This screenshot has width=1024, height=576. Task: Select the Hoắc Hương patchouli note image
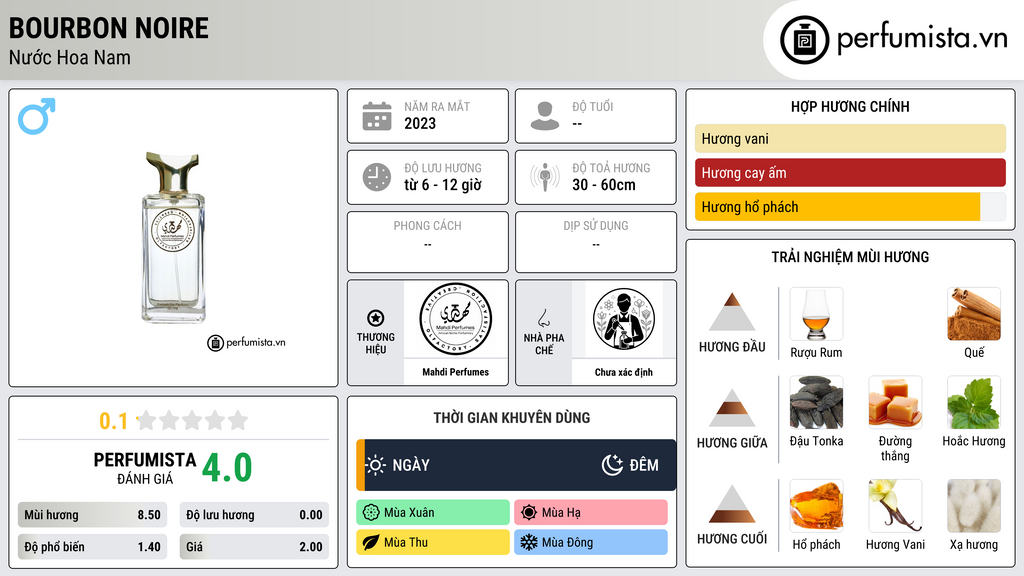pos(974,402)
